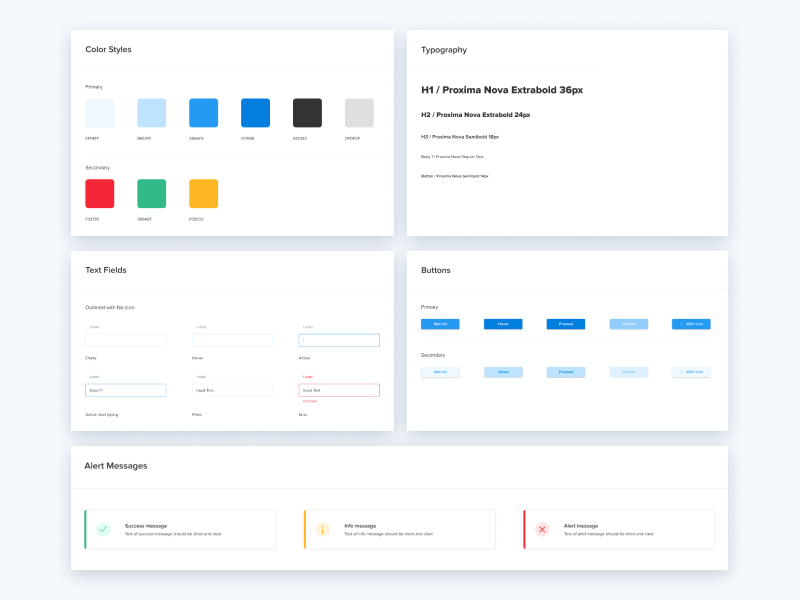Click the 'Buttons' heading
The image size is (800, 600).
[x=436, y=270]
